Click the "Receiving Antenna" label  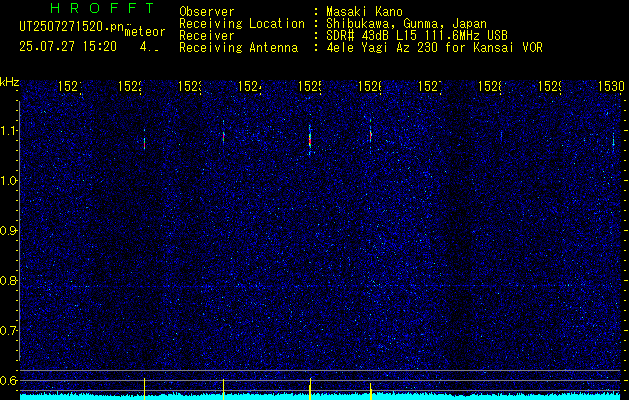(239, 48)
